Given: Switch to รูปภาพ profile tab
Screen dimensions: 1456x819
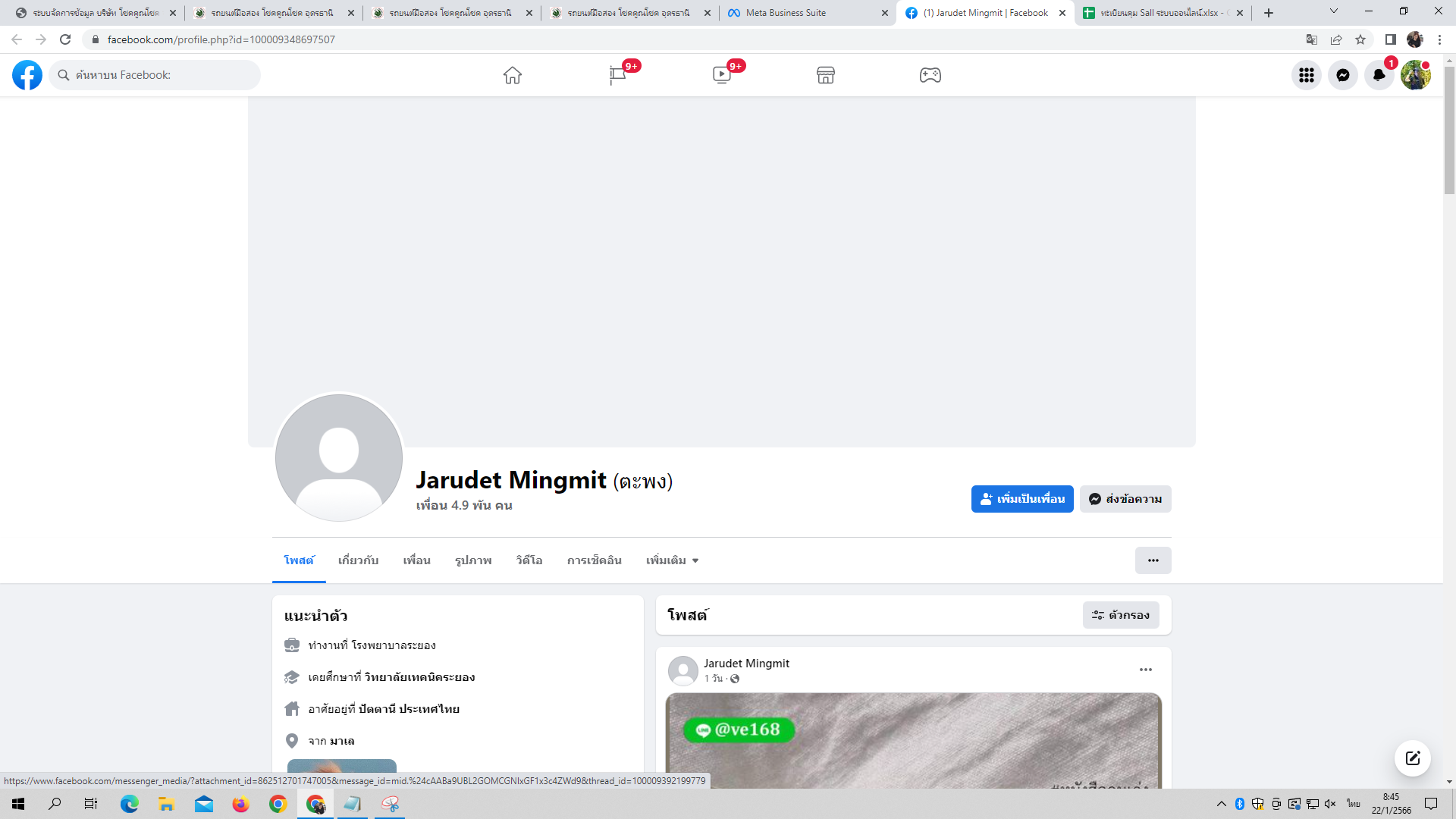Looking at the screenshot, I should coord(473,560).
